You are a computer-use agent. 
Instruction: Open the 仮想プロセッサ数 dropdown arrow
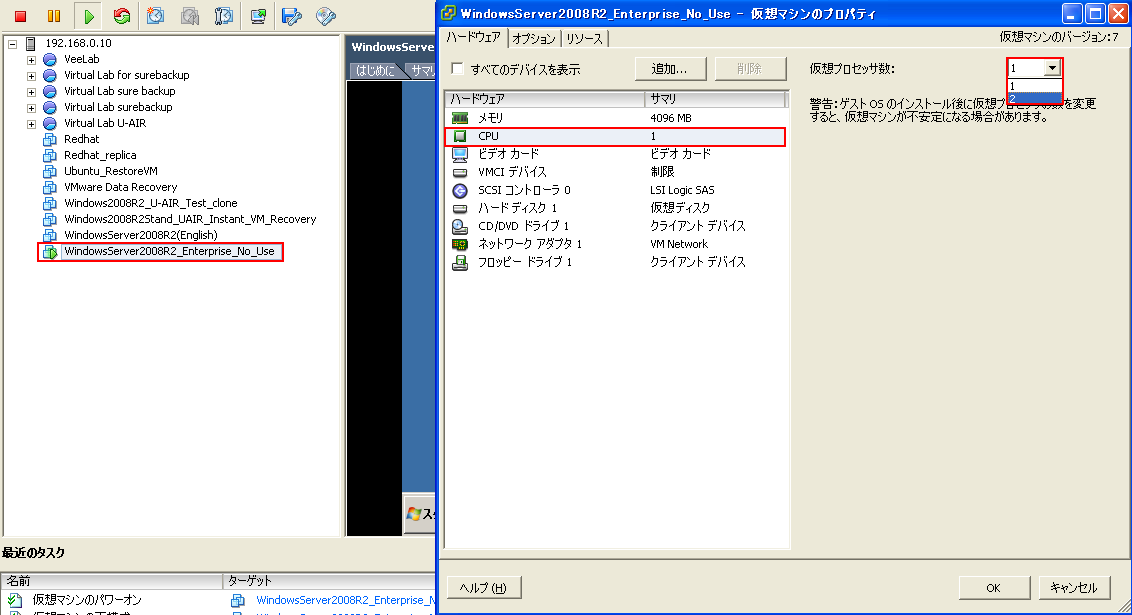(x=1053, y=68)
